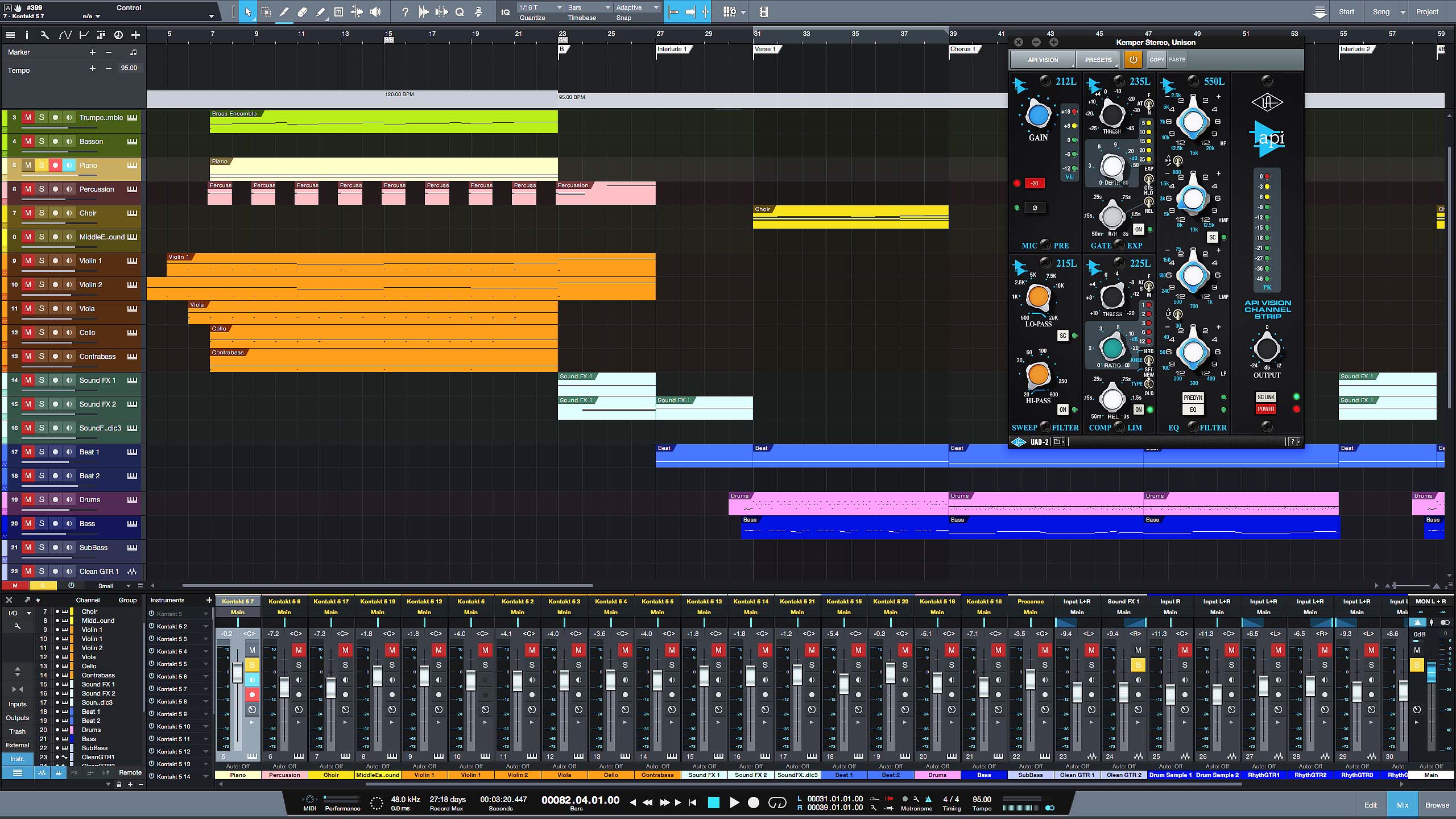Click the Piano channel fader handle
The width and height of the screenshot is (1456, 819).
click(238, 673)
